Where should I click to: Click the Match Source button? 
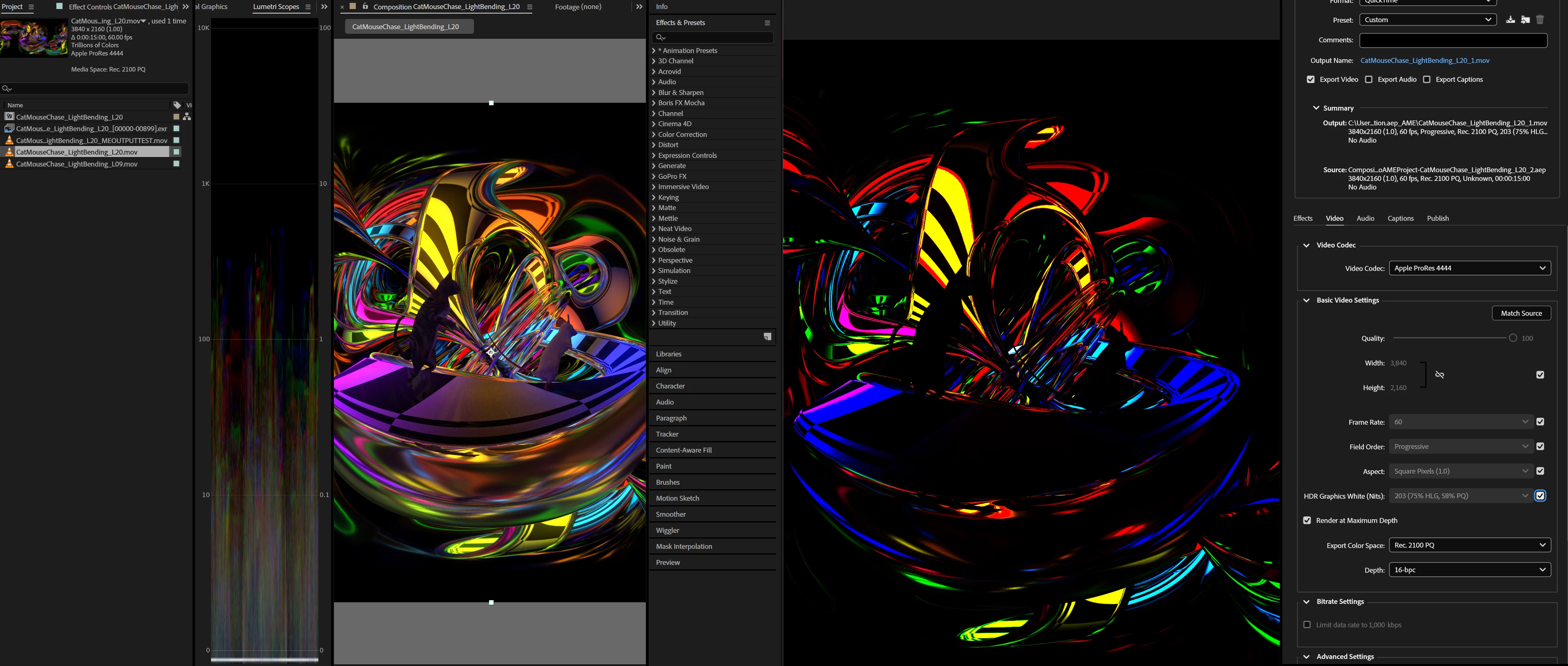[1521, 313]
